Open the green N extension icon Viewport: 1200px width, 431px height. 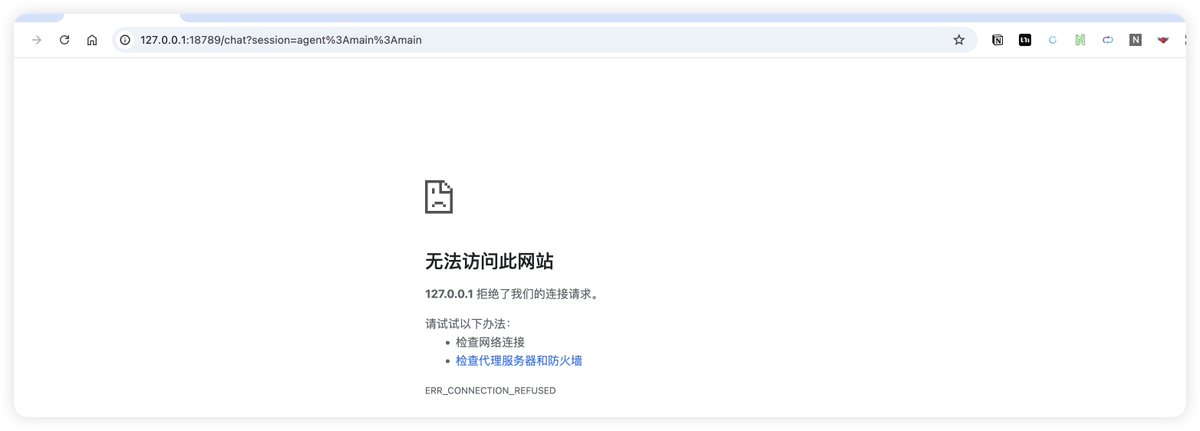click(x=1080, y=40)
